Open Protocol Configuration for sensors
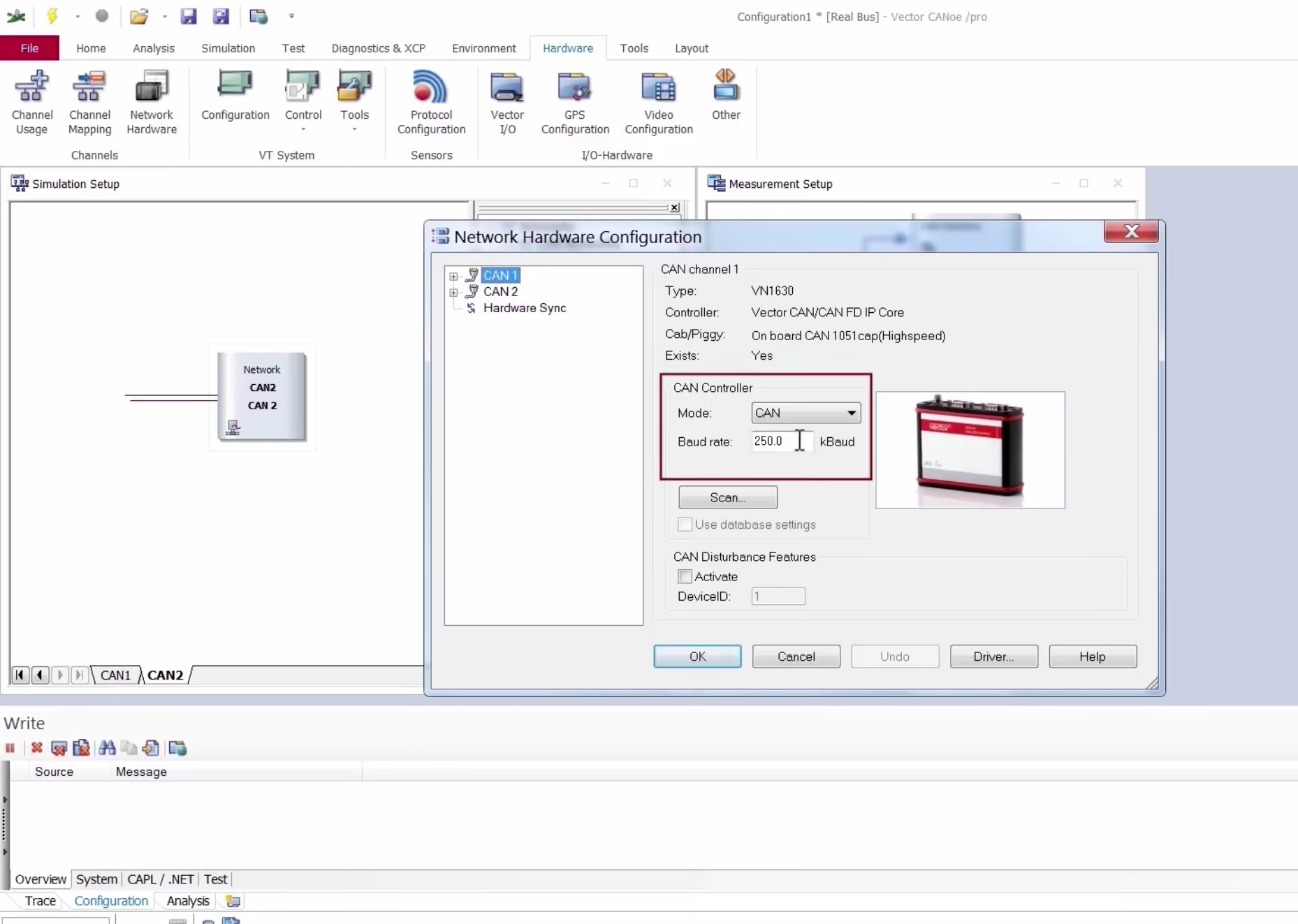 pyautogui.click(x=431, y=102)
